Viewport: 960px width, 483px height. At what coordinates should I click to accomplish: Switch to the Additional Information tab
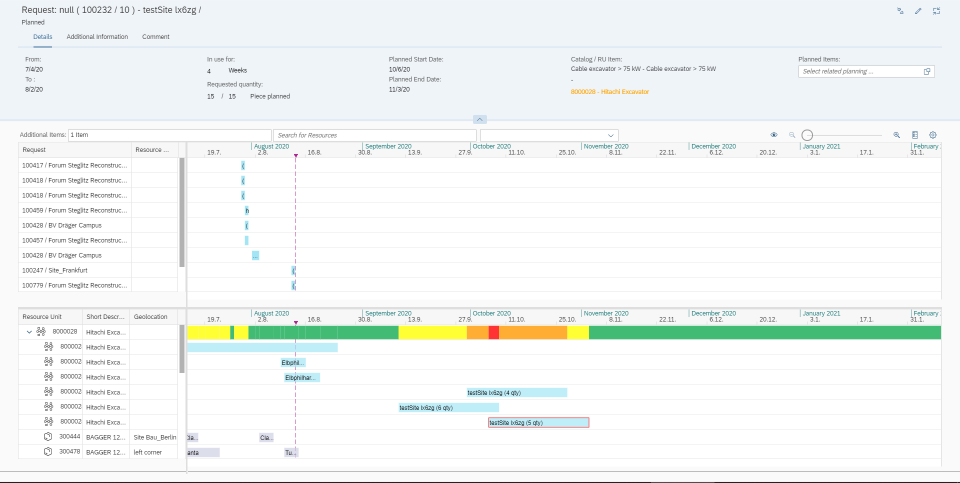(97, 37)
